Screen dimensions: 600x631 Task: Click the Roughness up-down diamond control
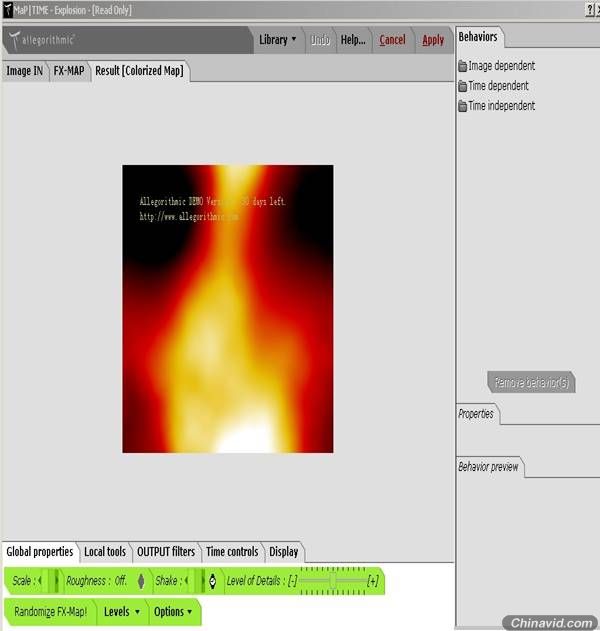(141, 581)
